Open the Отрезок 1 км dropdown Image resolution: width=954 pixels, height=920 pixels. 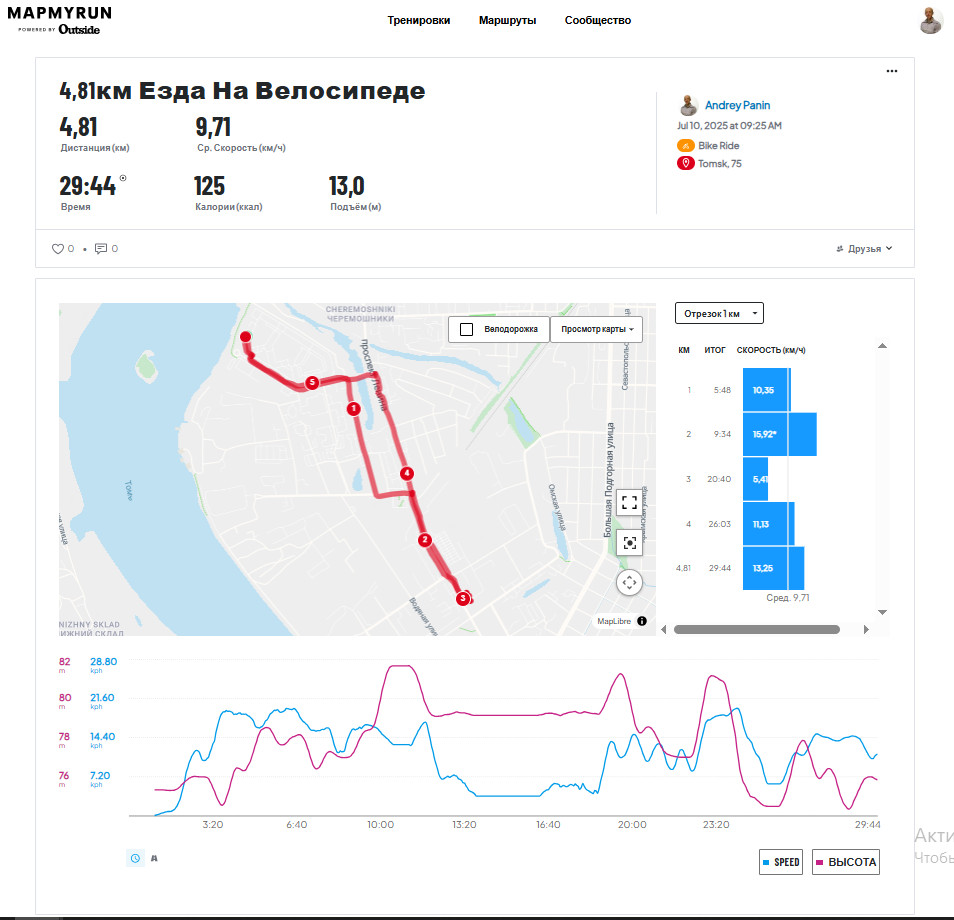[x=719, y=313]
